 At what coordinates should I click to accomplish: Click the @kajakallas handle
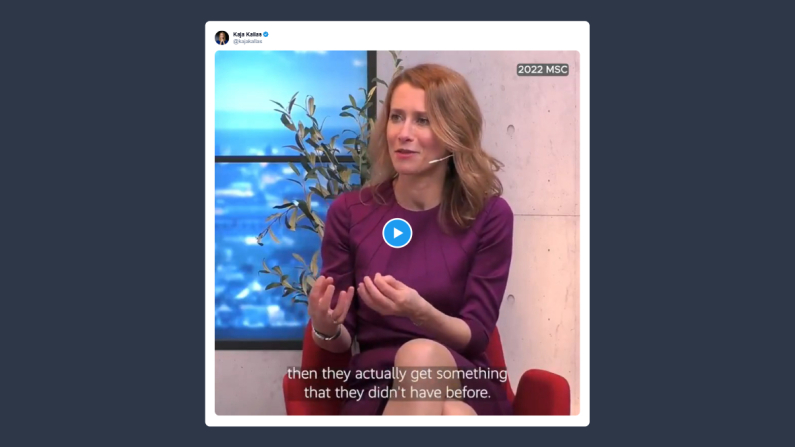pyautogui.click(x=247, y=42)
